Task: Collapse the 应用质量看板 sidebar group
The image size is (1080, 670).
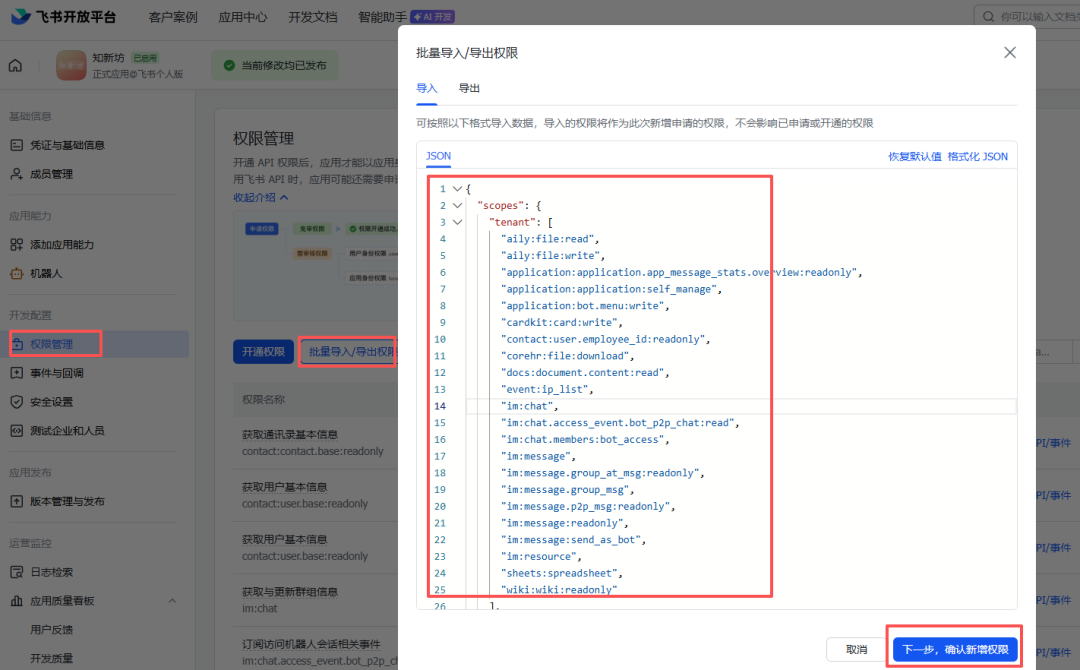Action: point(172,601)
